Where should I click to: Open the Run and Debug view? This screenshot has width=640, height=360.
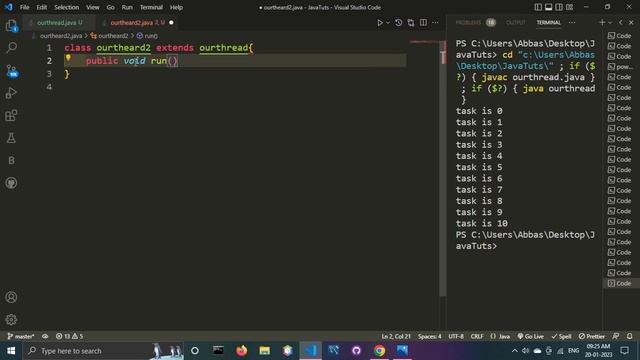pyautogui.click(x=11, y=93)
